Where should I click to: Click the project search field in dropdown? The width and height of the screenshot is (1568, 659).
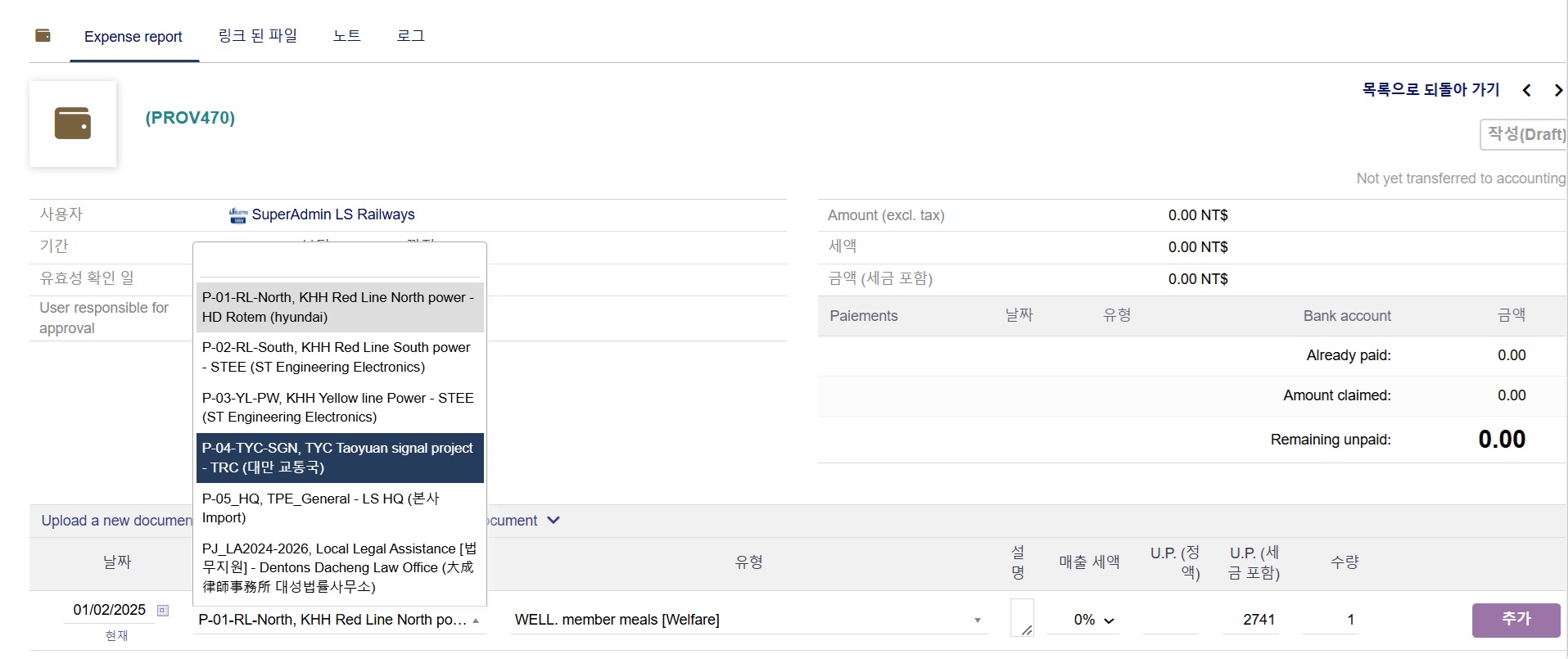point(339,262)
